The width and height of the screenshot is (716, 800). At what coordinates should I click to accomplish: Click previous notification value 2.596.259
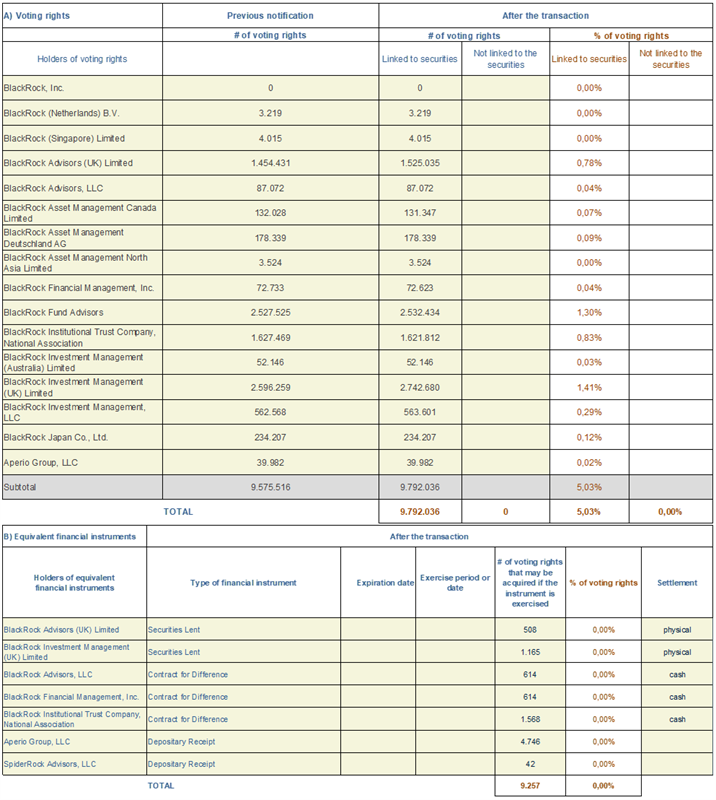click(270, 387)
